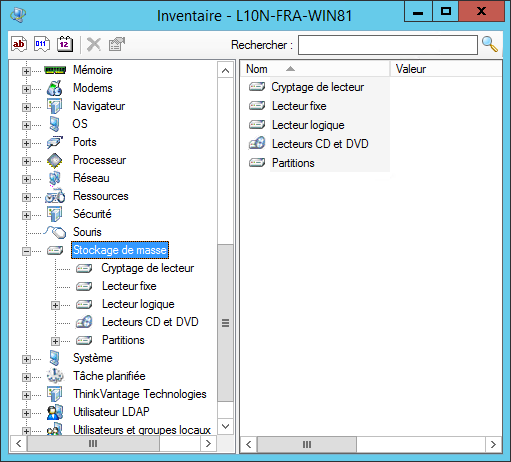Viewport: 511px width, 462px height.
Task: Select ThinkVantage Technologies tree item
Action: [x=140, y=394]
